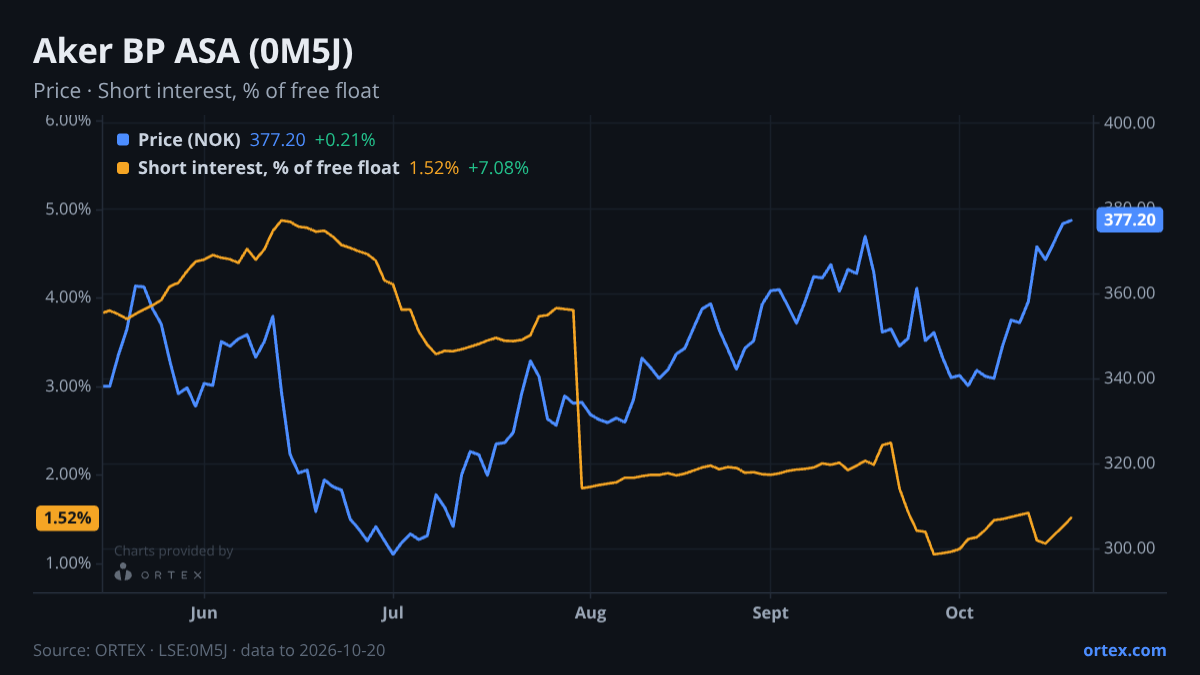Click the 320.00 right axis label
This screenshot has height=675, width=1200.
[1130, 463]
